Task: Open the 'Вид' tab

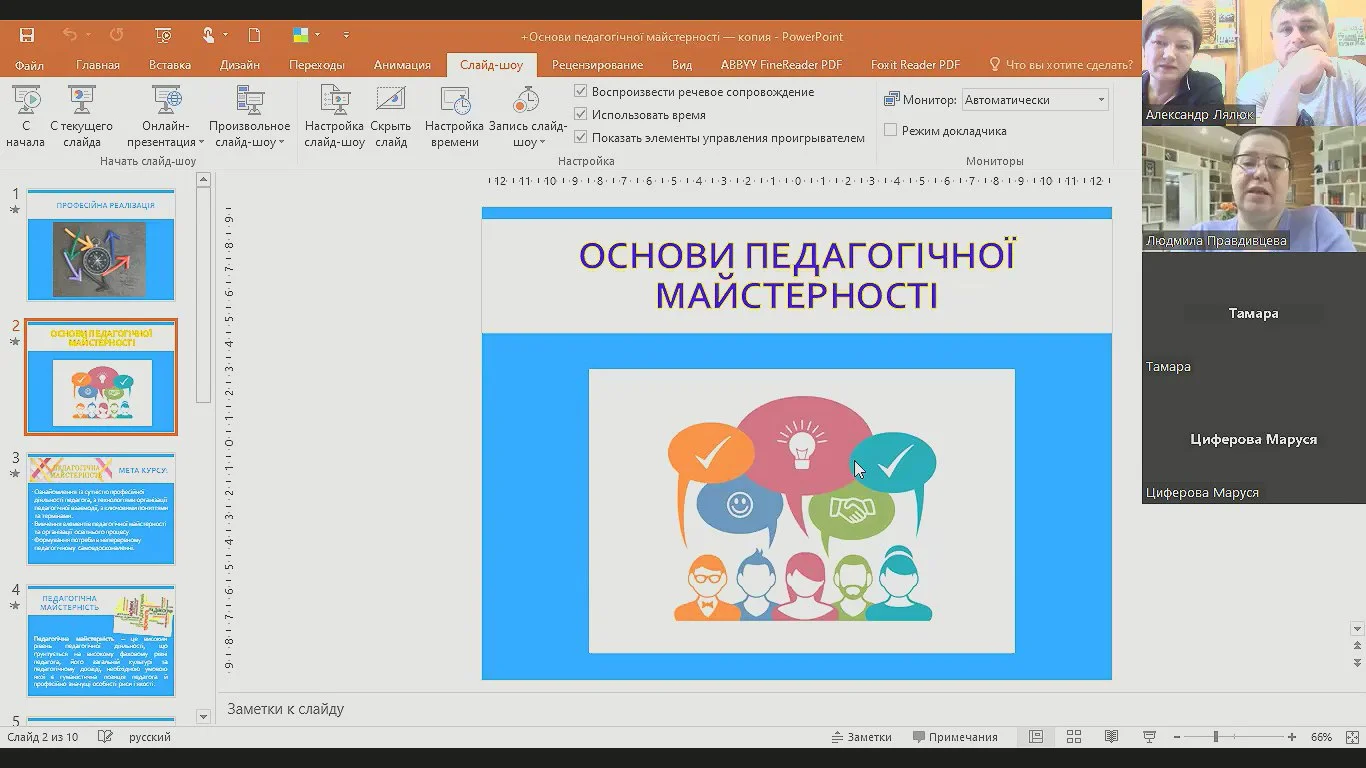Action: click(682, 64)
